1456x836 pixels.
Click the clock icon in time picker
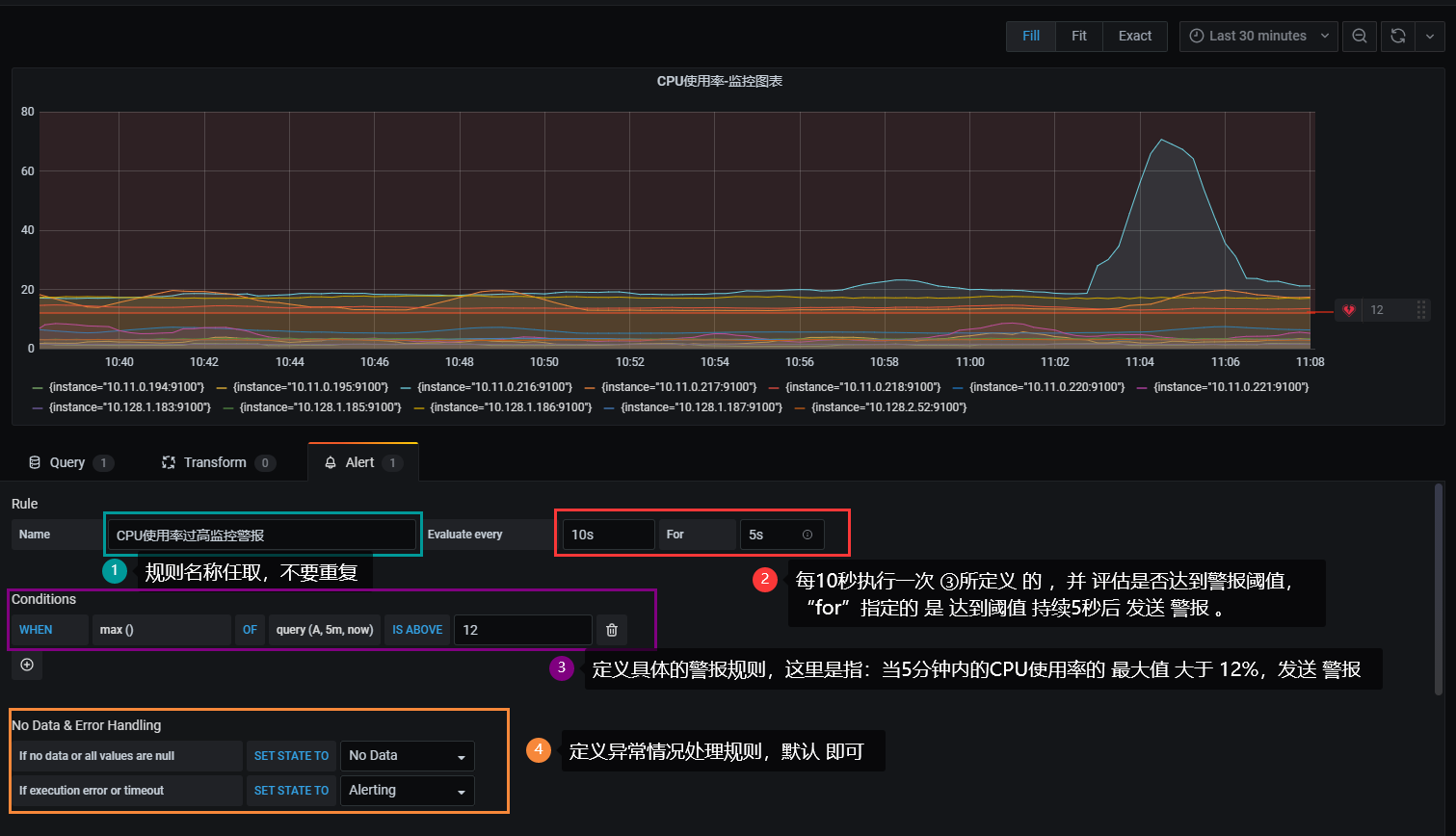(x=1197, y=36)
